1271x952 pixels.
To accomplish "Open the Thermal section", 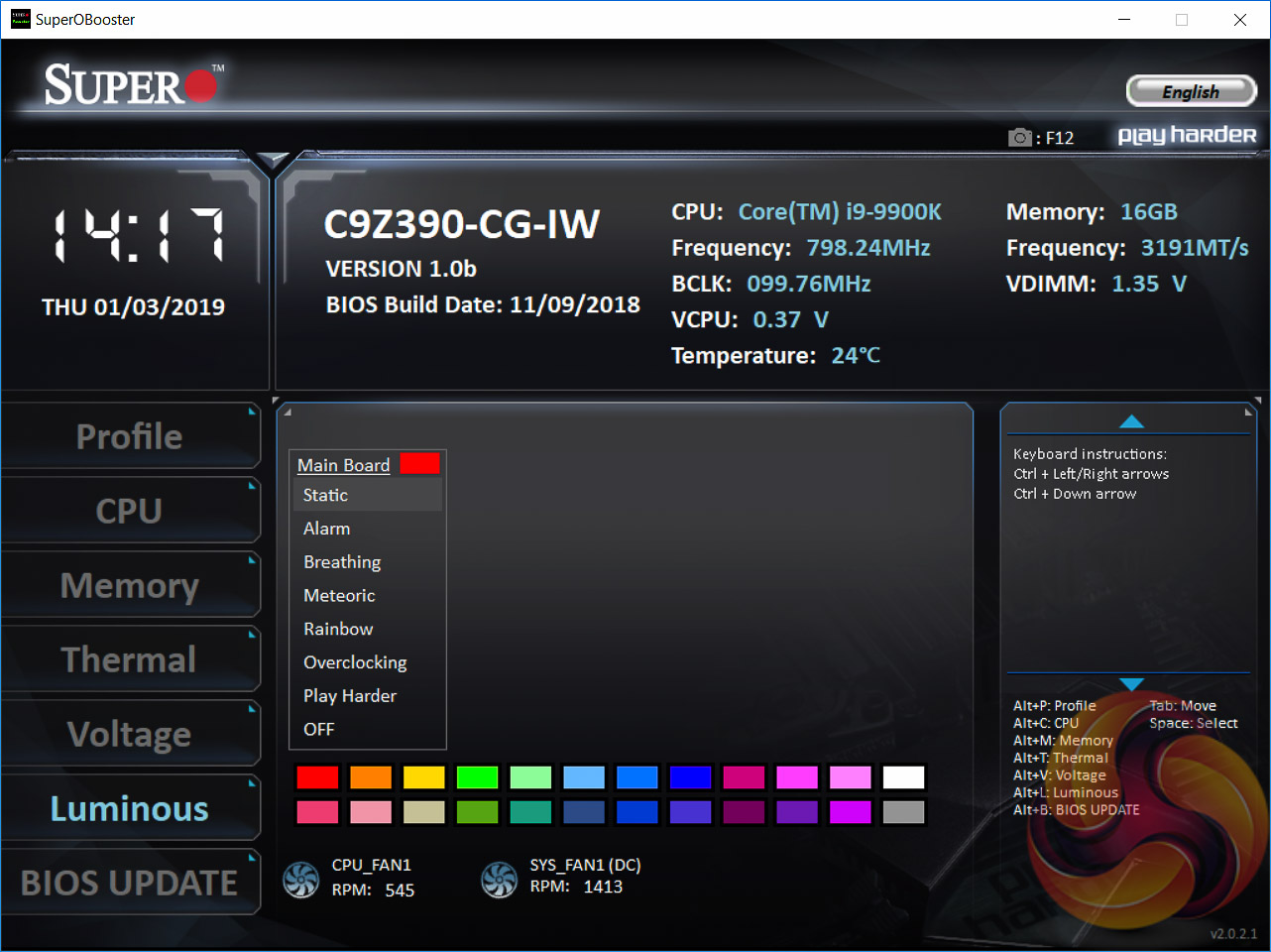I will [130, 659].
